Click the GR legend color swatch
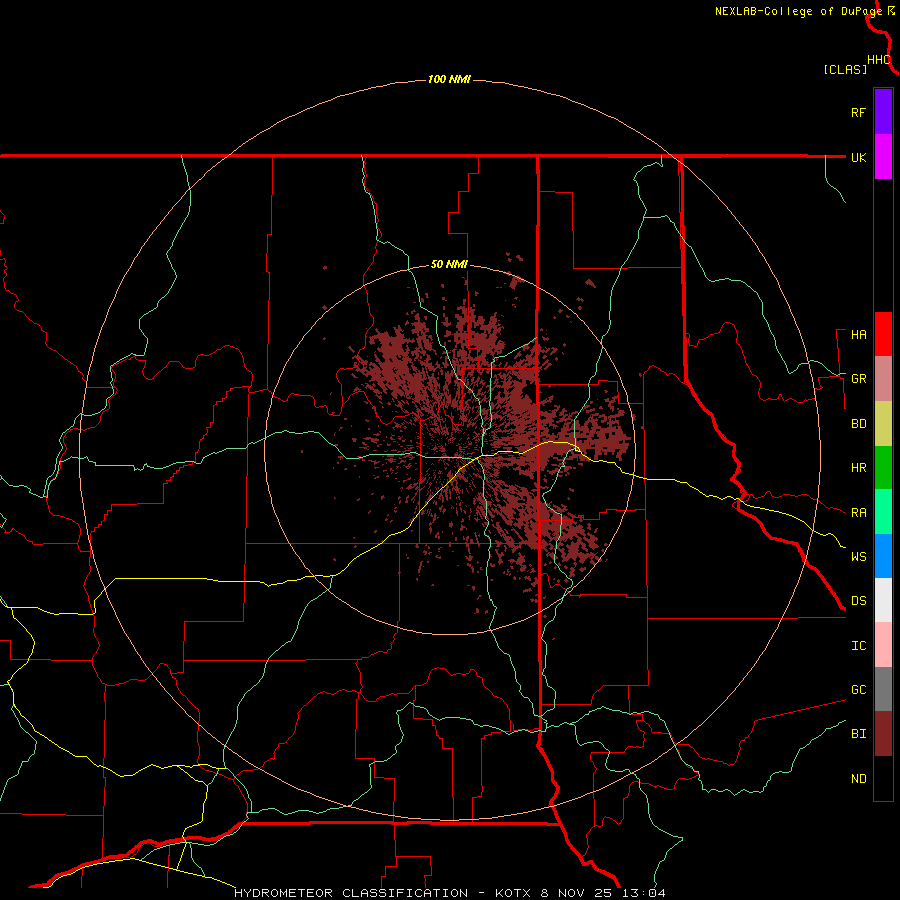Screen dimensions: 900x900 [883, 379]
